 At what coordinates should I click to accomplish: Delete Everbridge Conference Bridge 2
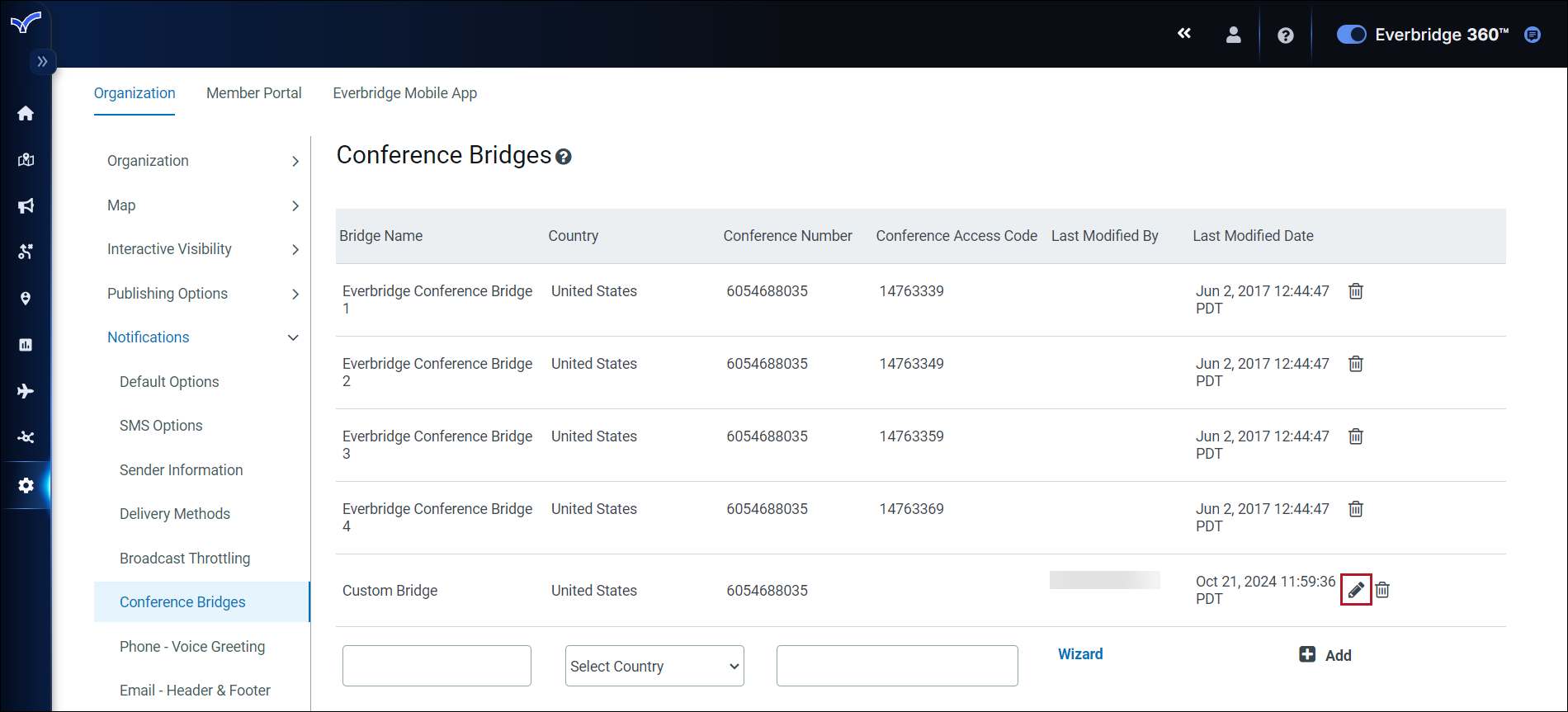pos(1356,364)
